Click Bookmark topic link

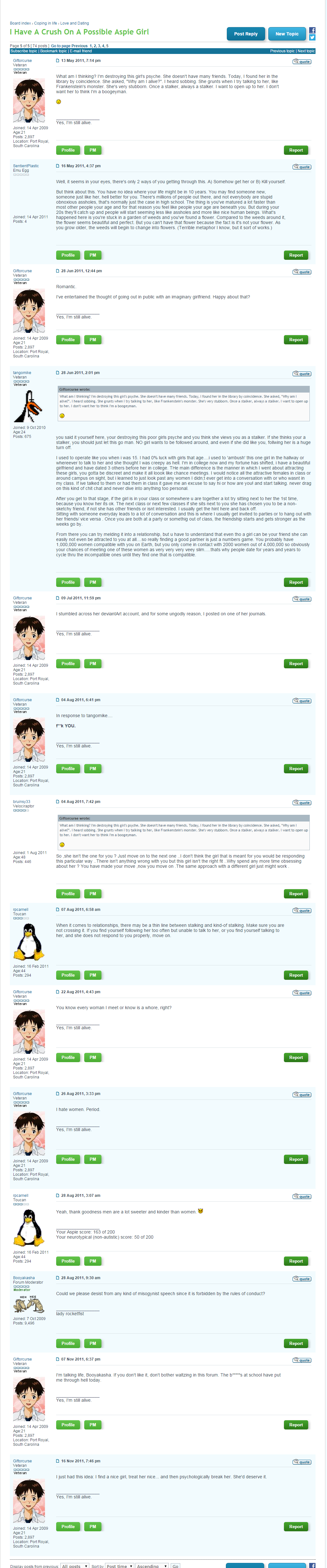pos(54,51)
